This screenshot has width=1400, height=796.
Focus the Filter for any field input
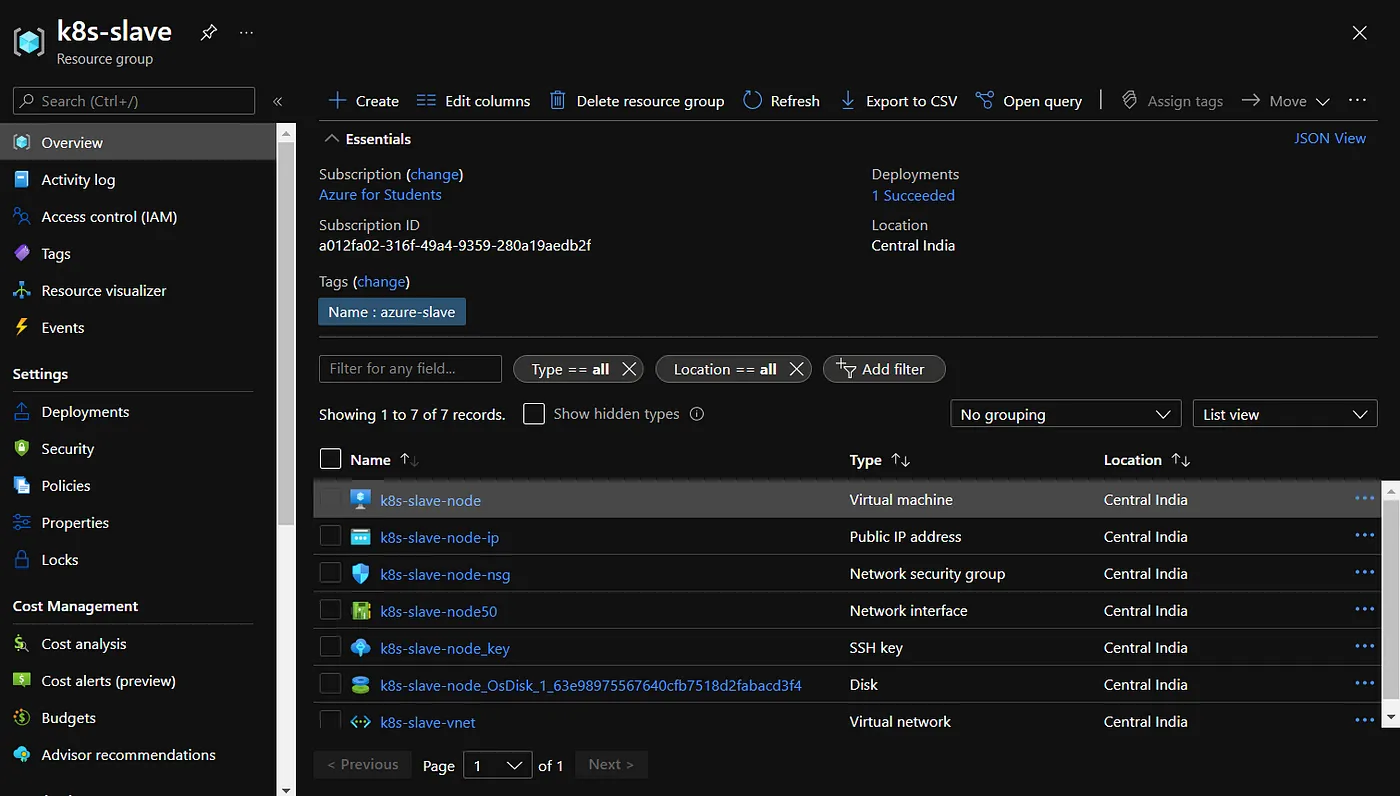click(x=410, y=369)
